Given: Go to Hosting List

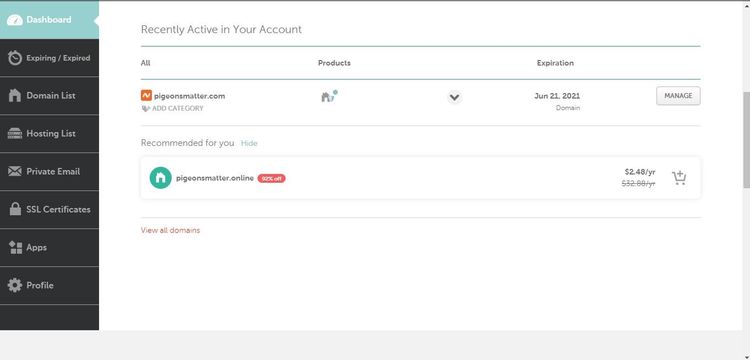Looking at the screenshot, I should (x=49, y=133).
